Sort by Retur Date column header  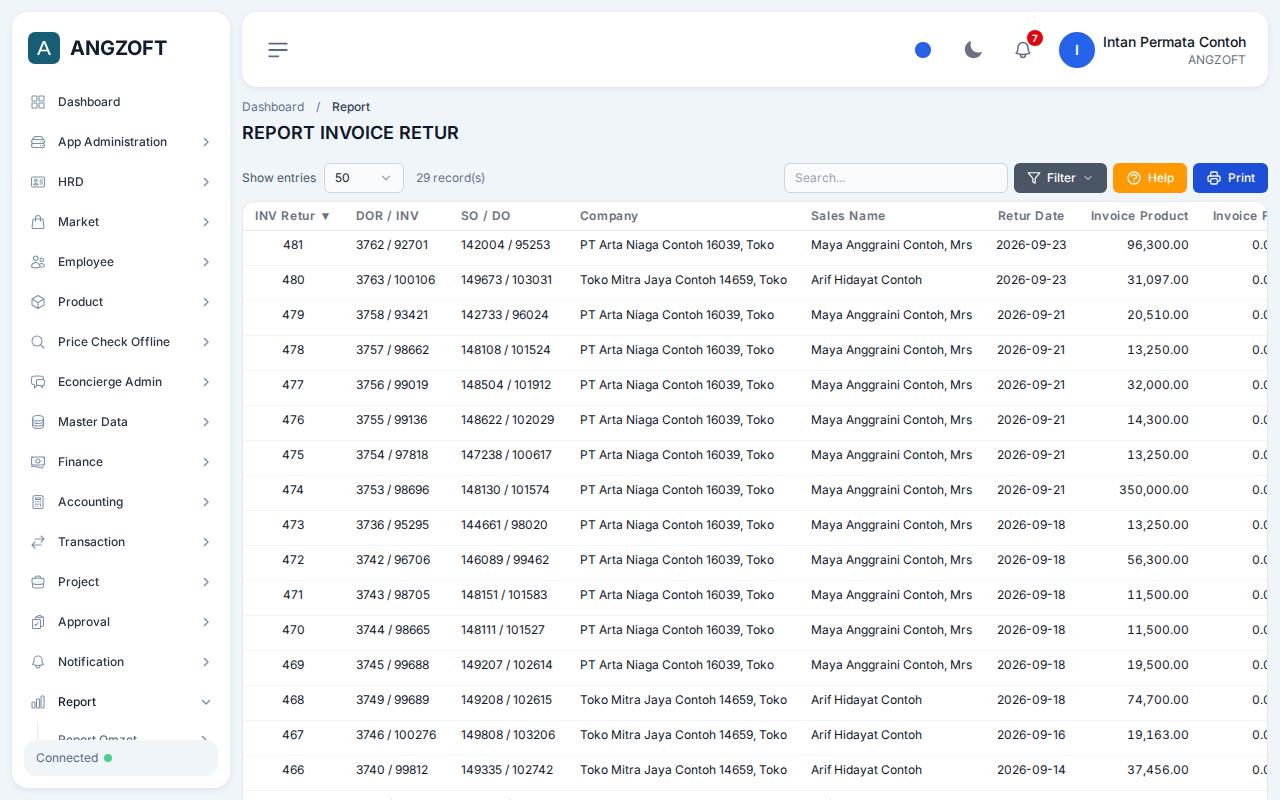(x=1031, y=216)
